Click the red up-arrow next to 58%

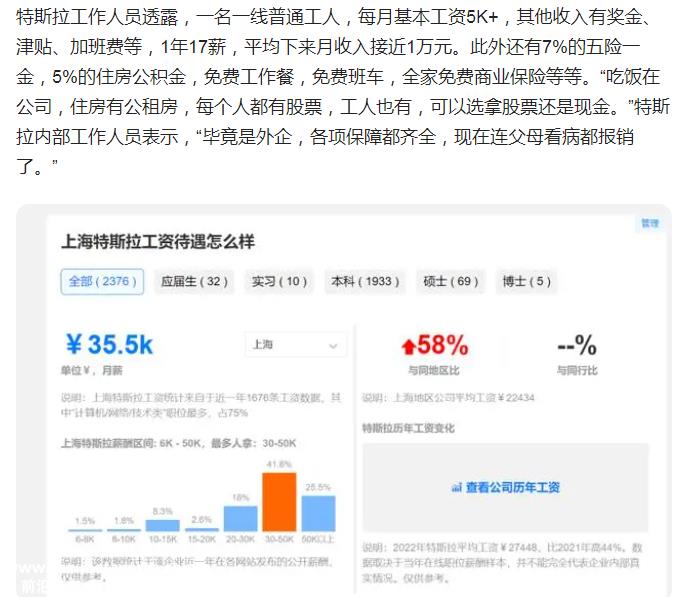408,347
